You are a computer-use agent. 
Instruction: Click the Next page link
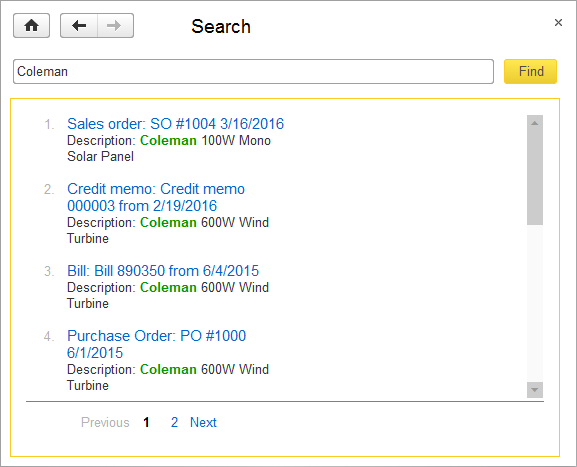coord(203,422)
